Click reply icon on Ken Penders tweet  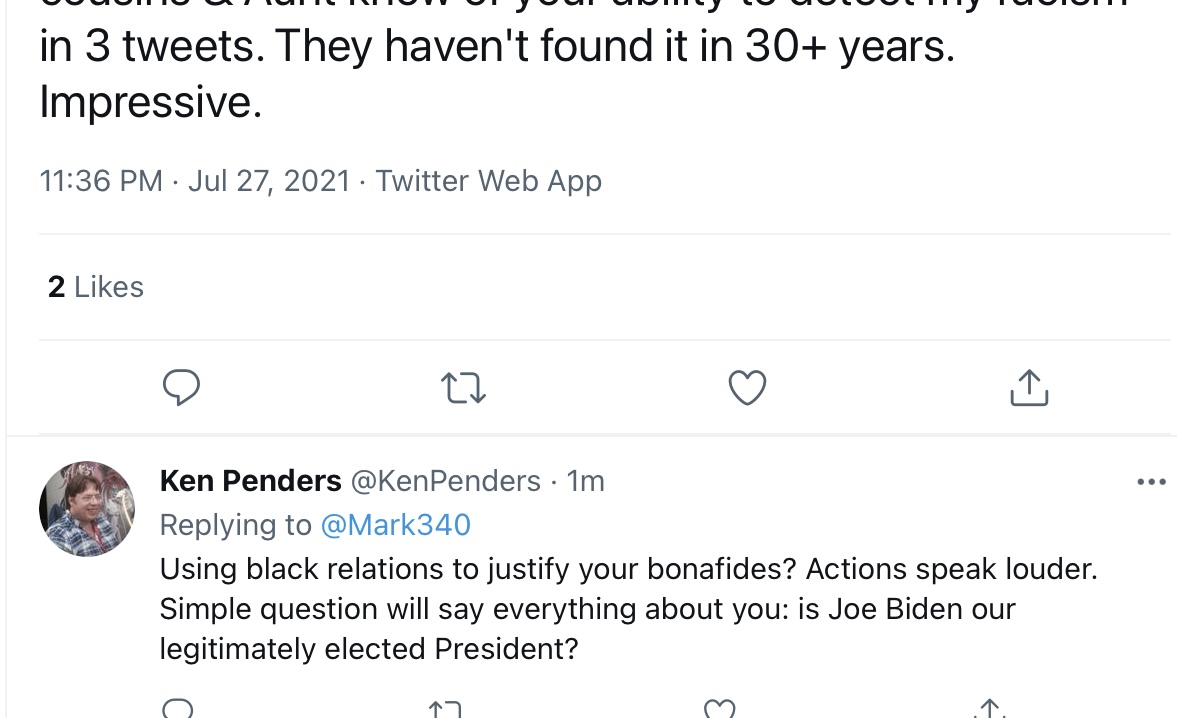coord(178,708)
